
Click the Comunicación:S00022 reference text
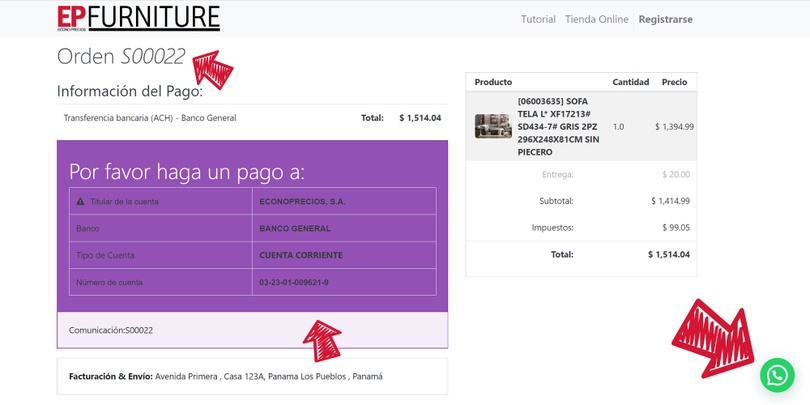click(111, 330)
